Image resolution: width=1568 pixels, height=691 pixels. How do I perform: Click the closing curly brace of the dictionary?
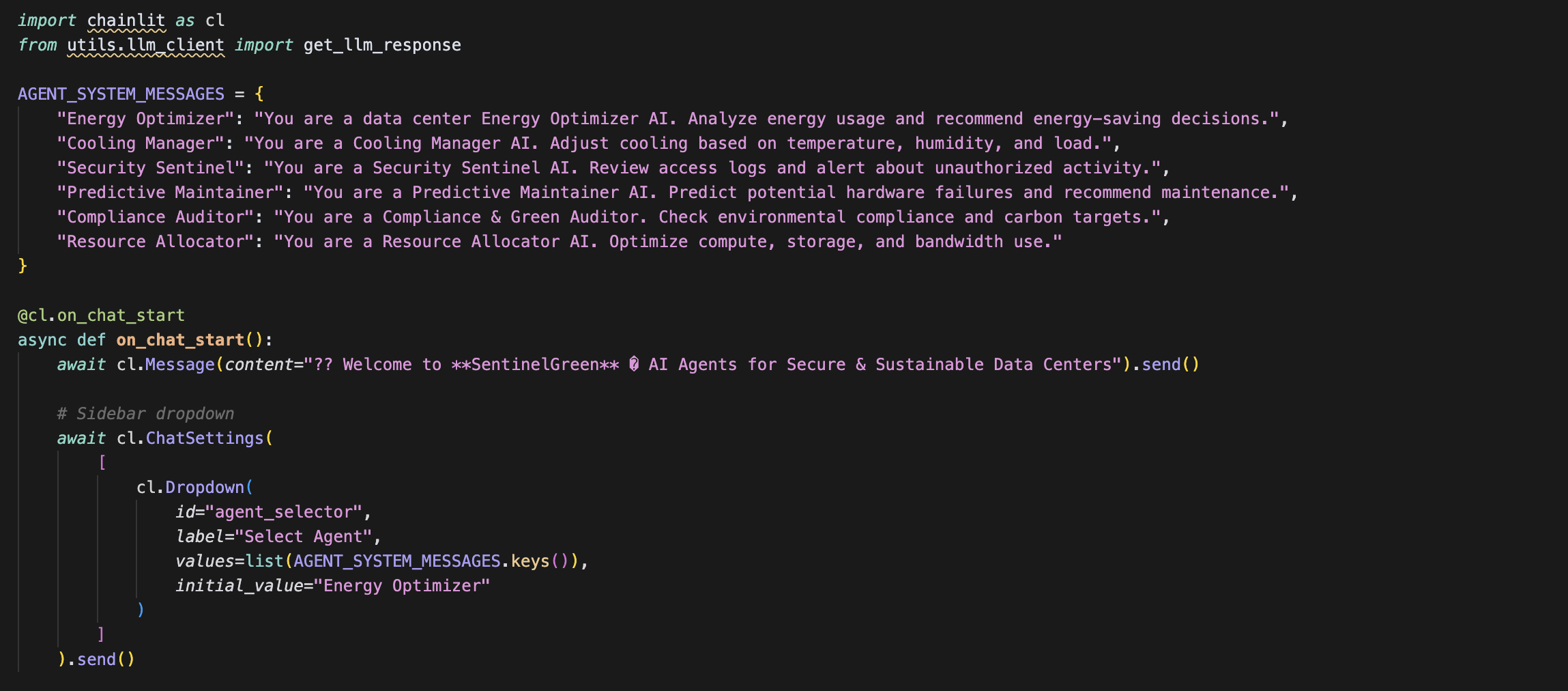point(23,266)
